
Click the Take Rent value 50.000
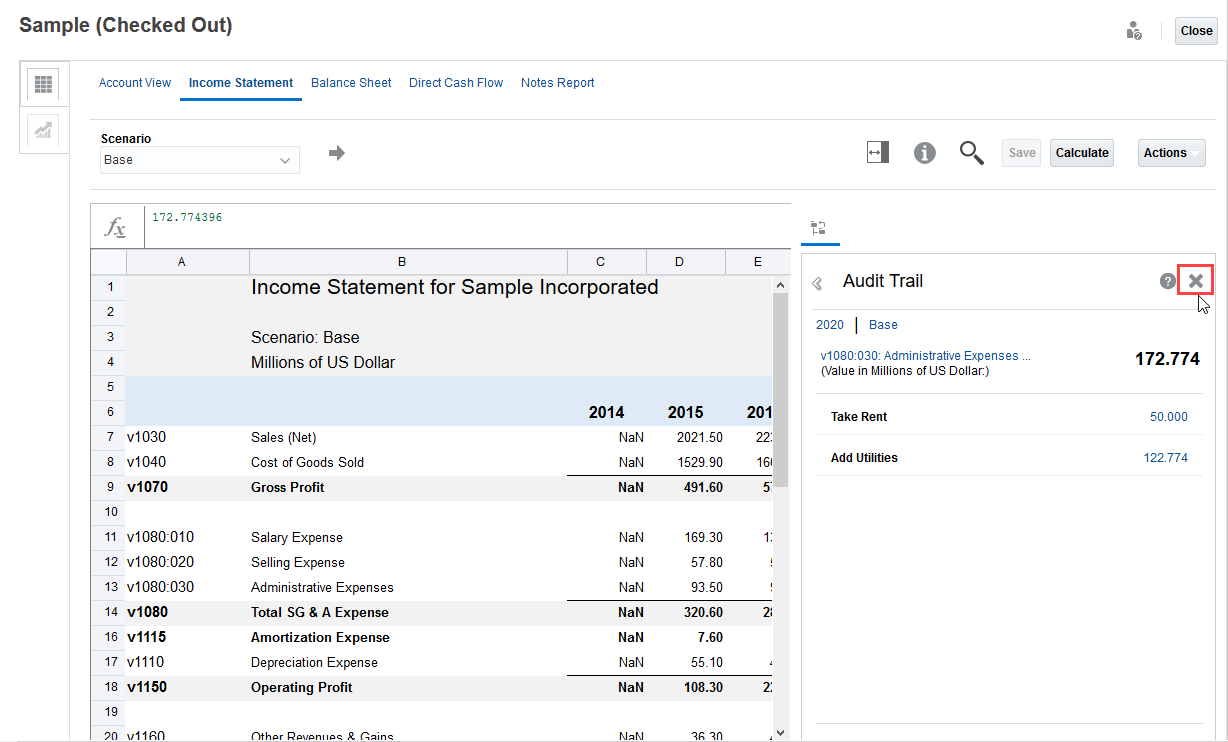click(1168, 417)
